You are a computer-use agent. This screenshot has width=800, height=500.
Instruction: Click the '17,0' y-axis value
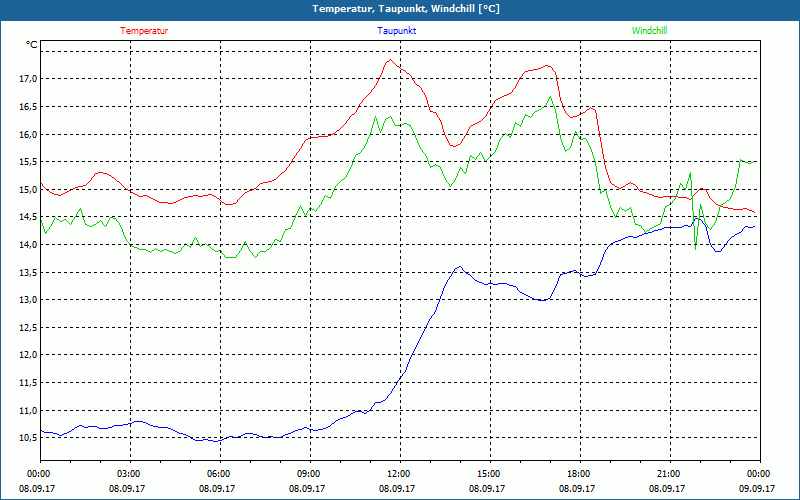[x=28, y=79]
